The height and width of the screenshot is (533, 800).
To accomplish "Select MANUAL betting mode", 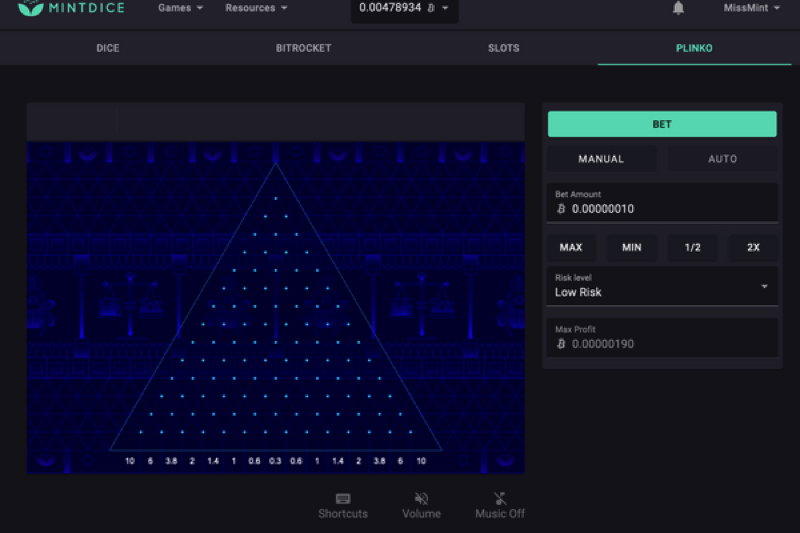I will (x=601, y=159).
